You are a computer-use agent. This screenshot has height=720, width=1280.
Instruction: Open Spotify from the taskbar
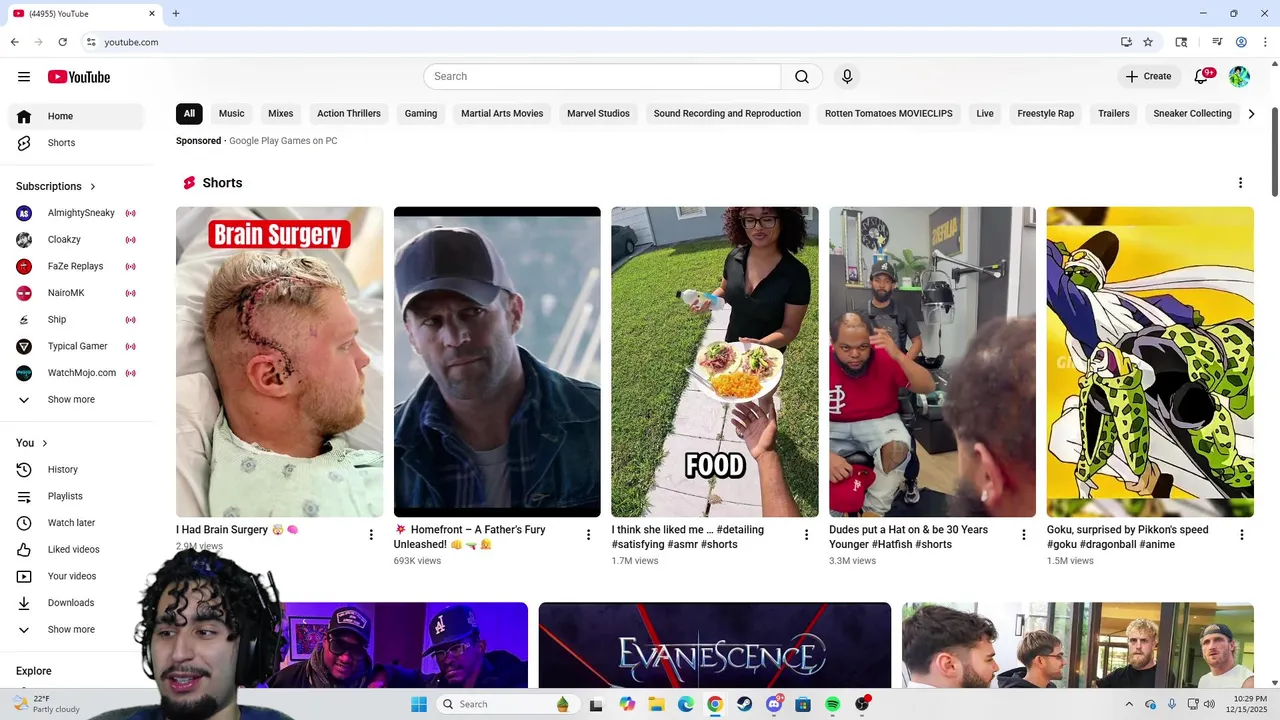(x=832, y=704)
